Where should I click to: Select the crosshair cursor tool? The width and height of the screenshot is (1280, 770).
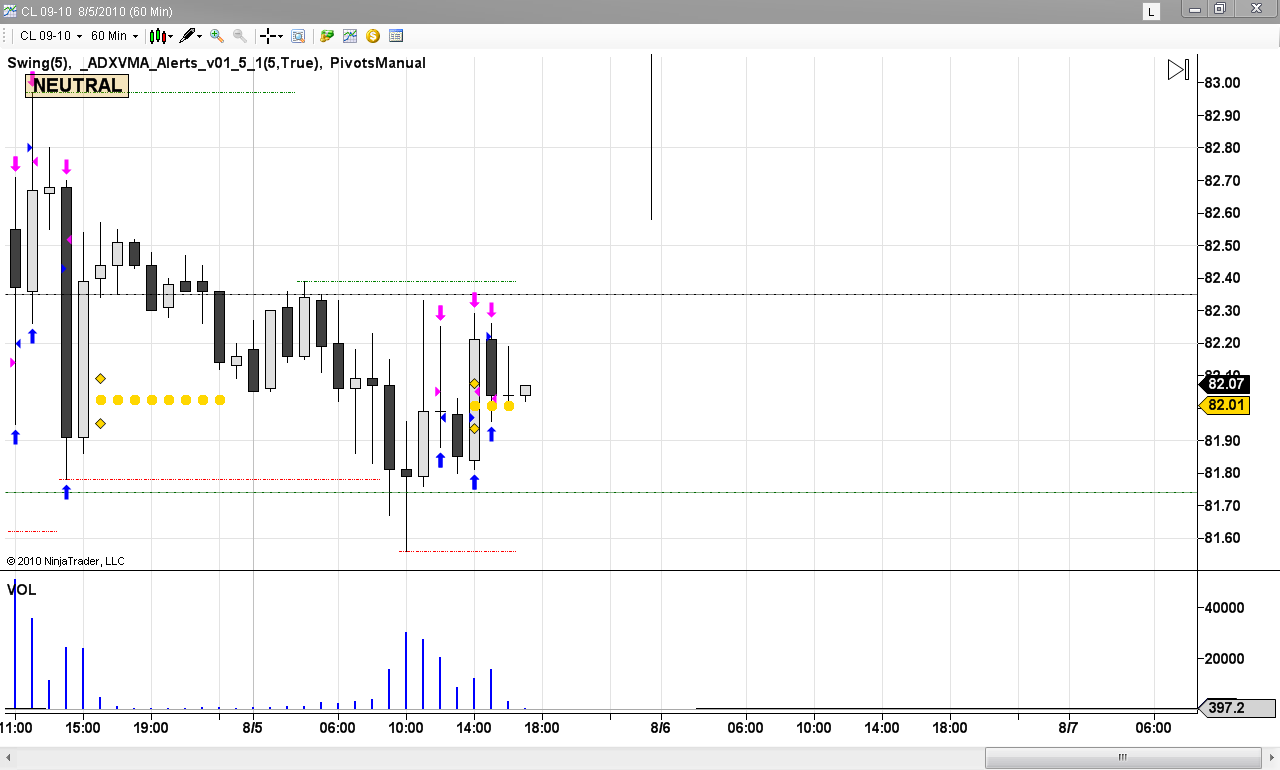pyautogui.click(x=267, y=36)
